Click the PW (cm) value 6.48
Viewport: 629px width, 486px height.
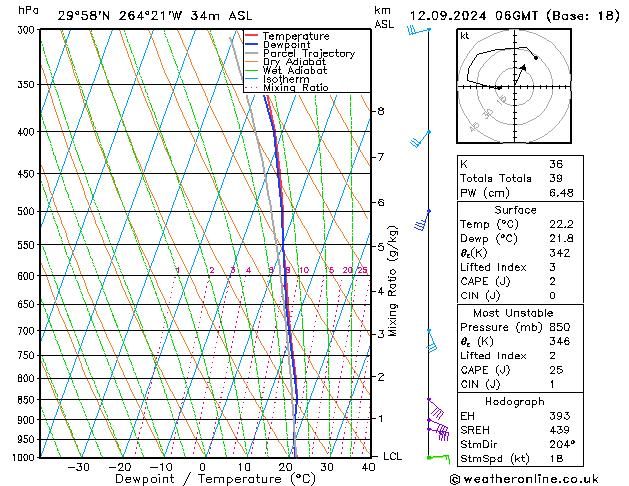pos(561,193)
